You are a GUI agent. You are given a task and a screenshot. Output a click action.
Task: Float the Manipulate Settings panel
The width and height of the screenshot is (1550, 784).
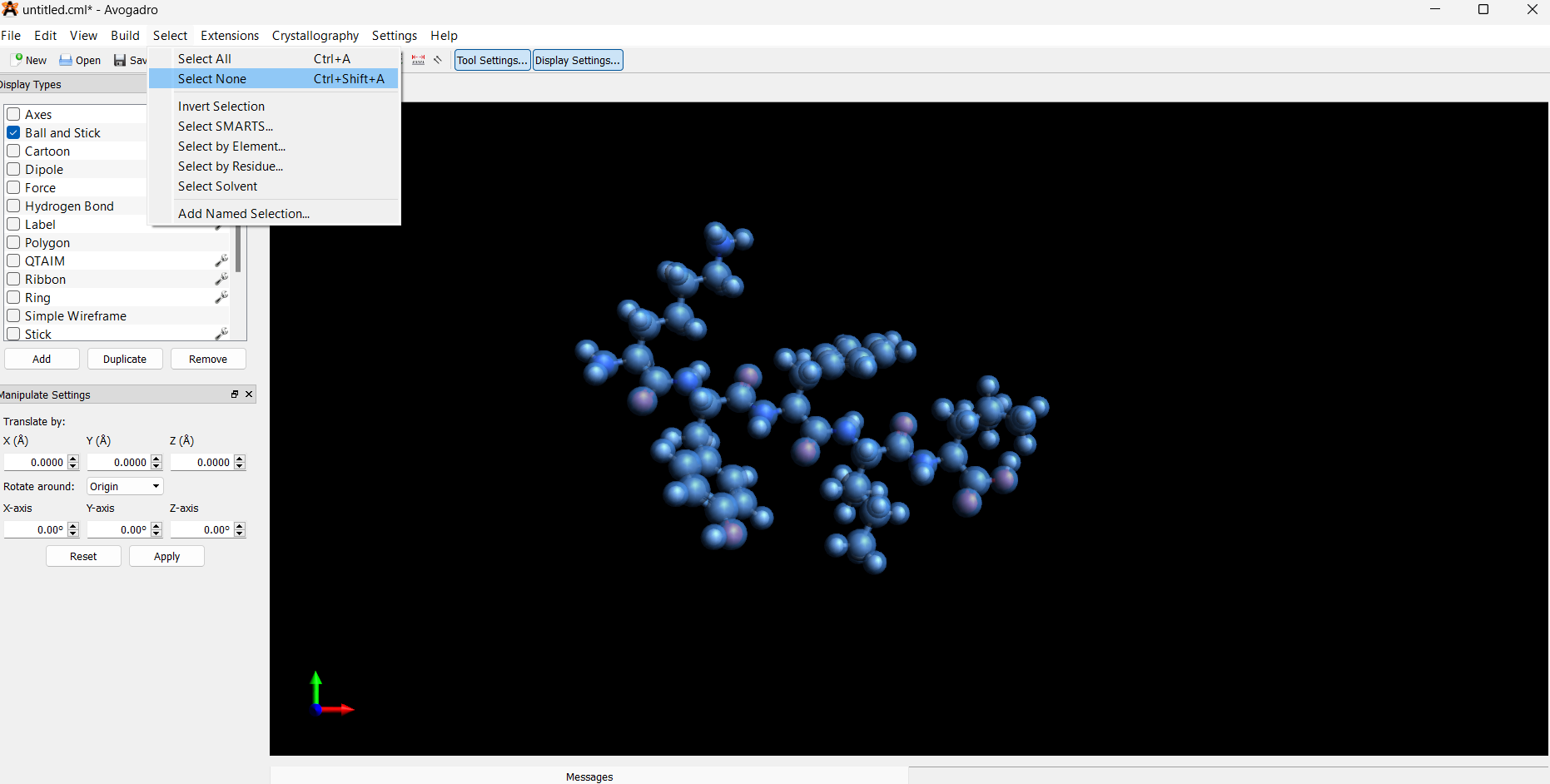coord(235,394)
